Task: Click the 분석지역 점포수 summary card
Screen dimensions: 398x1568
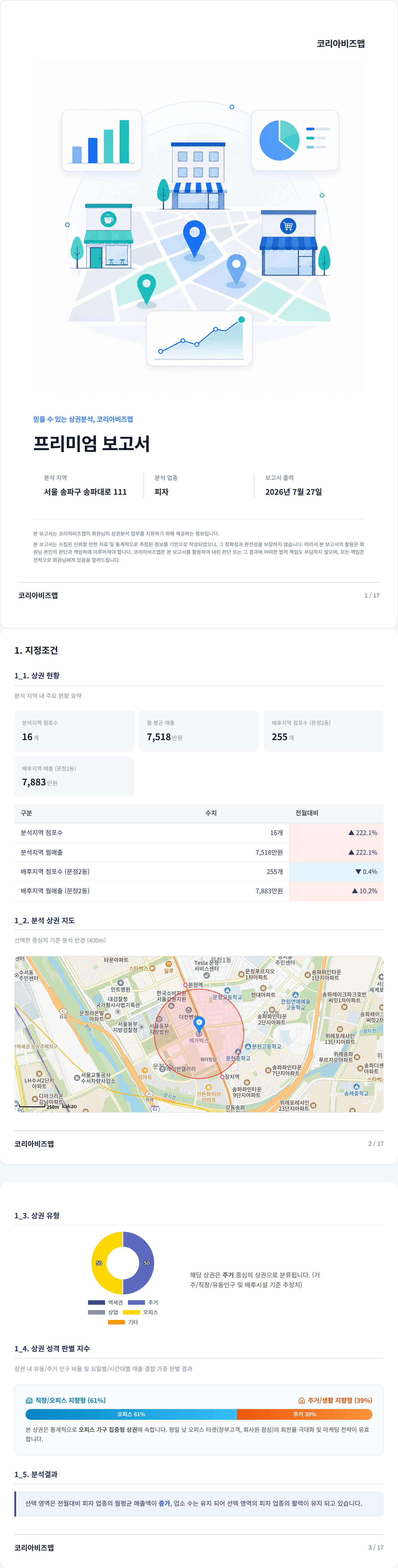Action: [74, 730]
